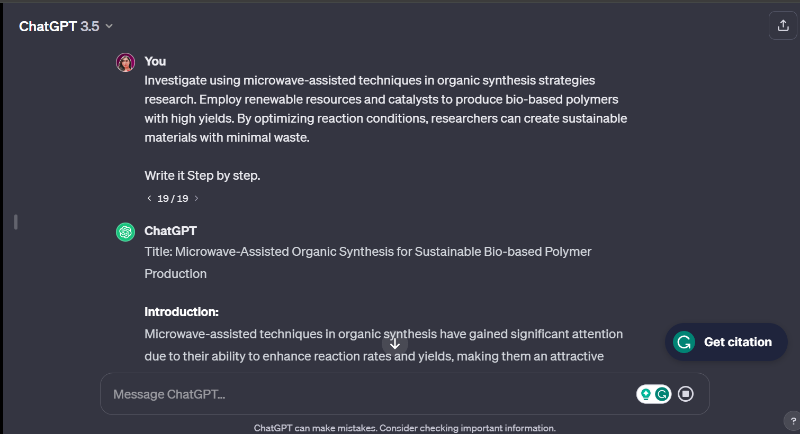This screenshot has height=434, width=800.
Task: Click the Grammarly G icon in message box
Action: [x=661, y=394]
